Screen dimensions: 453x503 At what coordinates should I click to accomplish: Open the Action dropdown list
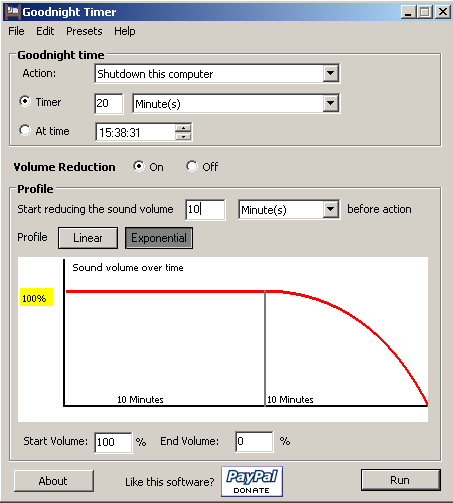click(x=330, y=73)
